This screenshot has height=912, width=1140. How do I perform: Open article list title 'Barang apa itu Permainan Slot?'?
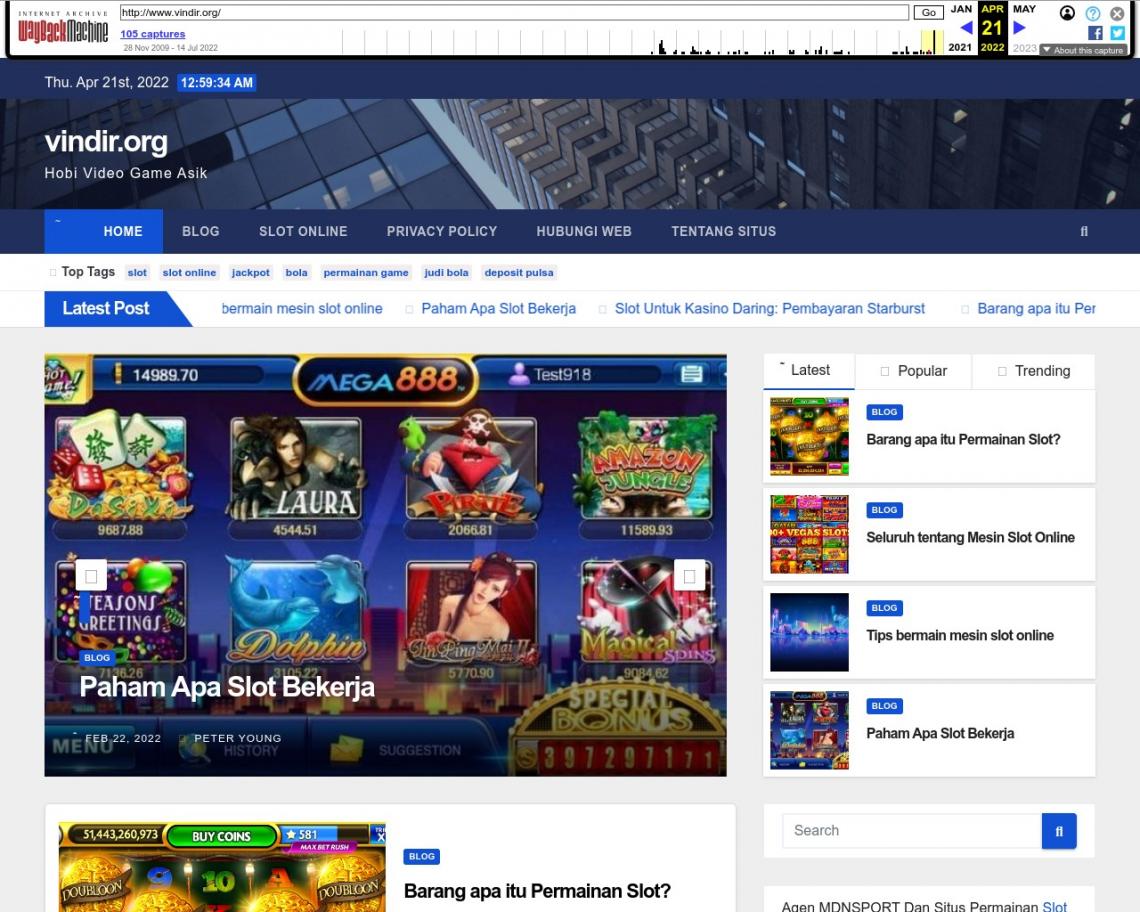click(x=537, y=891)
